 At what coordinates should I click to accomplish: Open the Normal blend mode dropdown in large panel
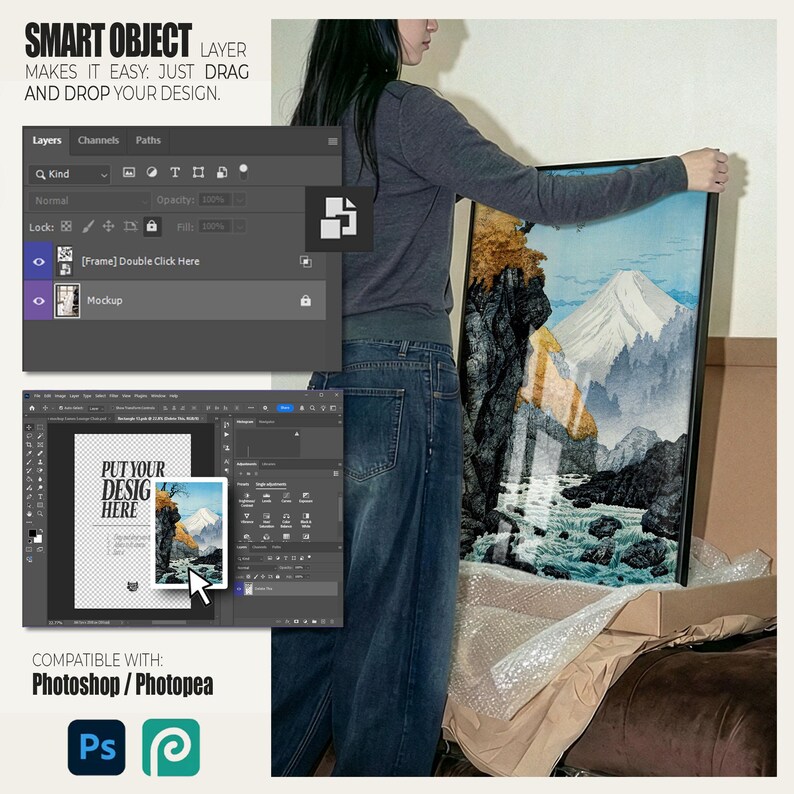pos(89,201)
